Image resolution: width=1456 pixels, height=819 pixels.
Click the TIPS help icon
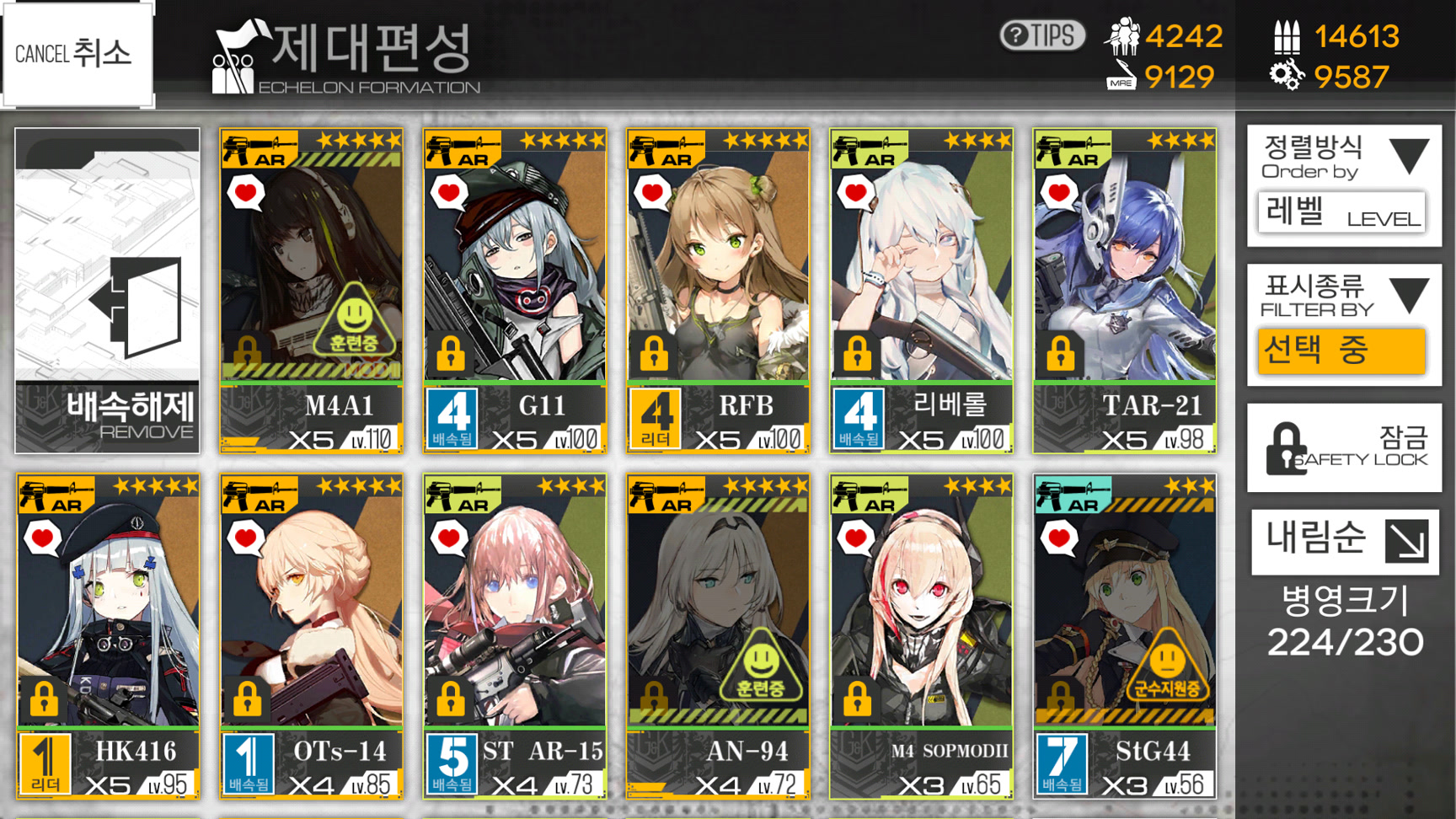[x=1042, y=35]
